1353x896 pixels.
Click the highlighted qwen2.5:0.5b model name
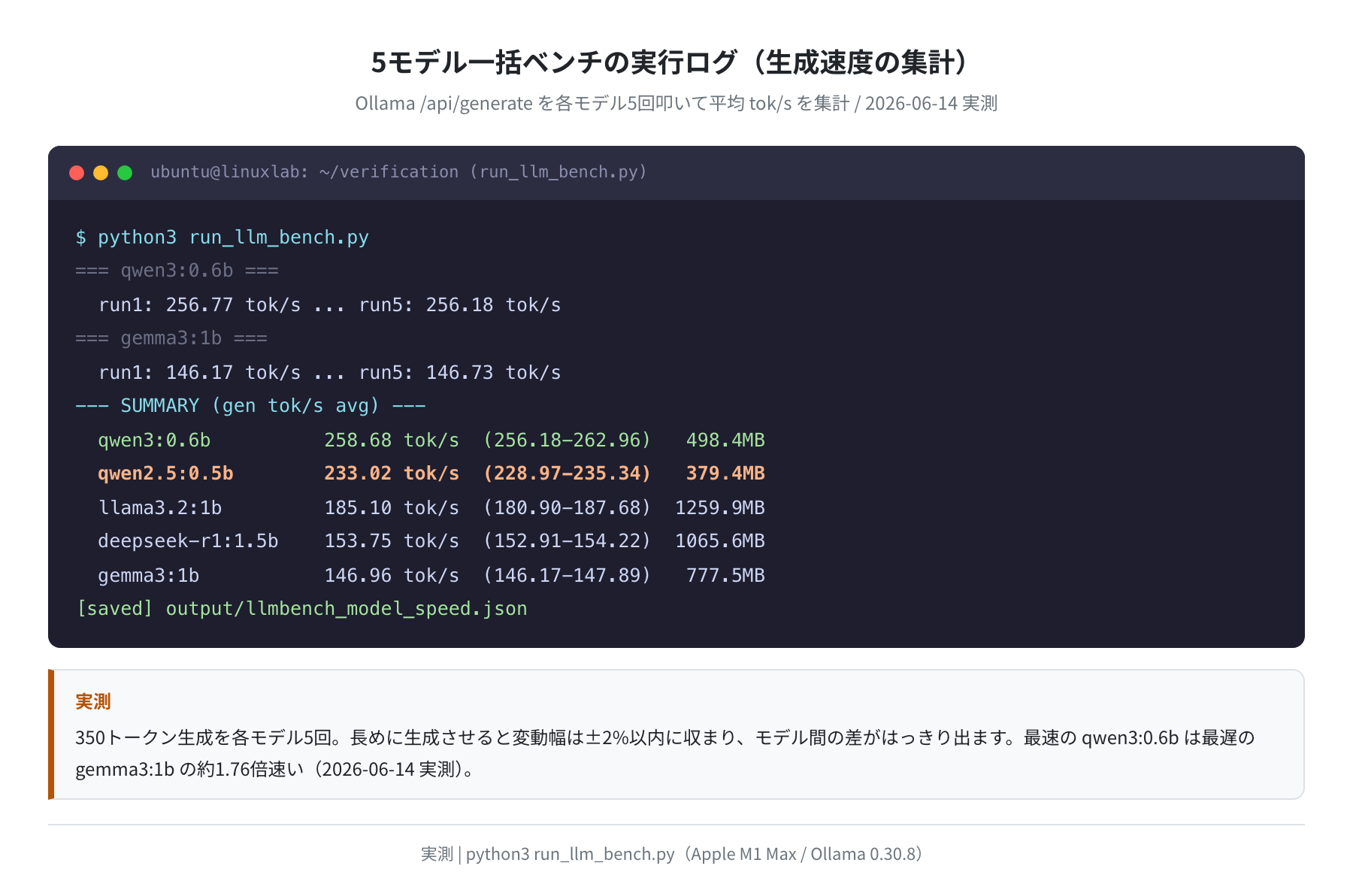(x=165, y=474)
